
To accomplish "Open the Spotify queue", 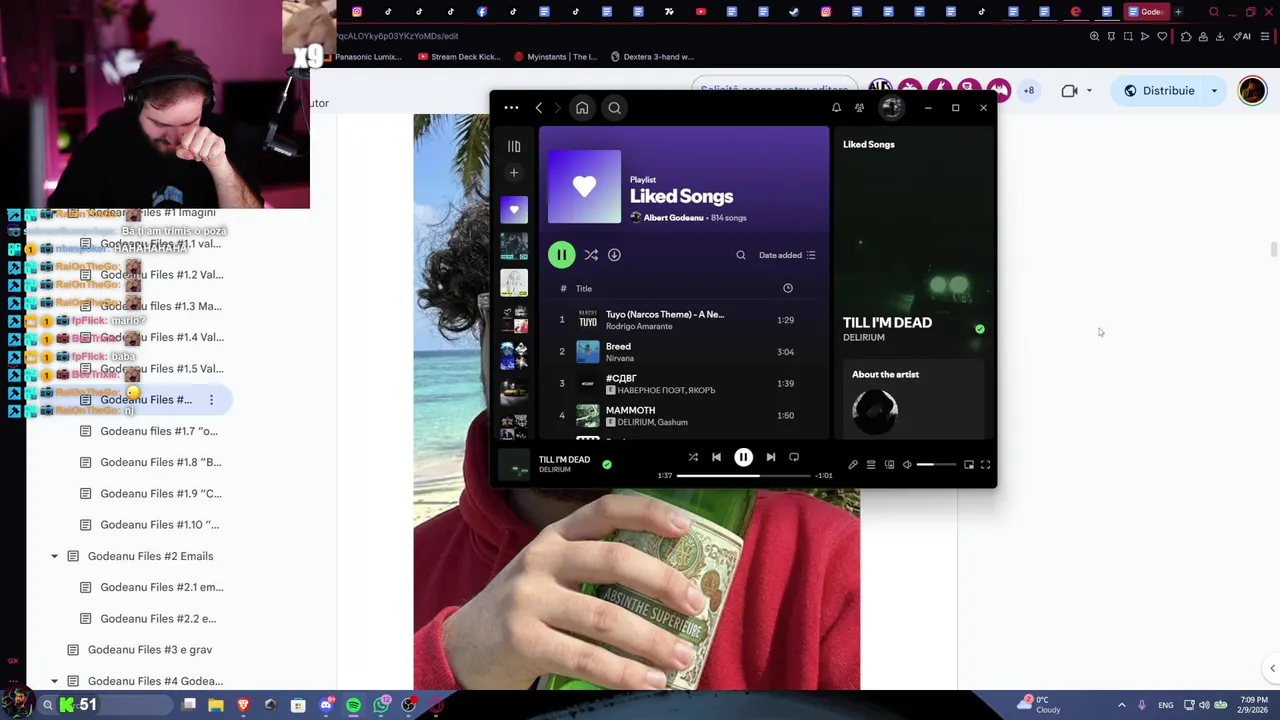I will (x=871, y=465).
